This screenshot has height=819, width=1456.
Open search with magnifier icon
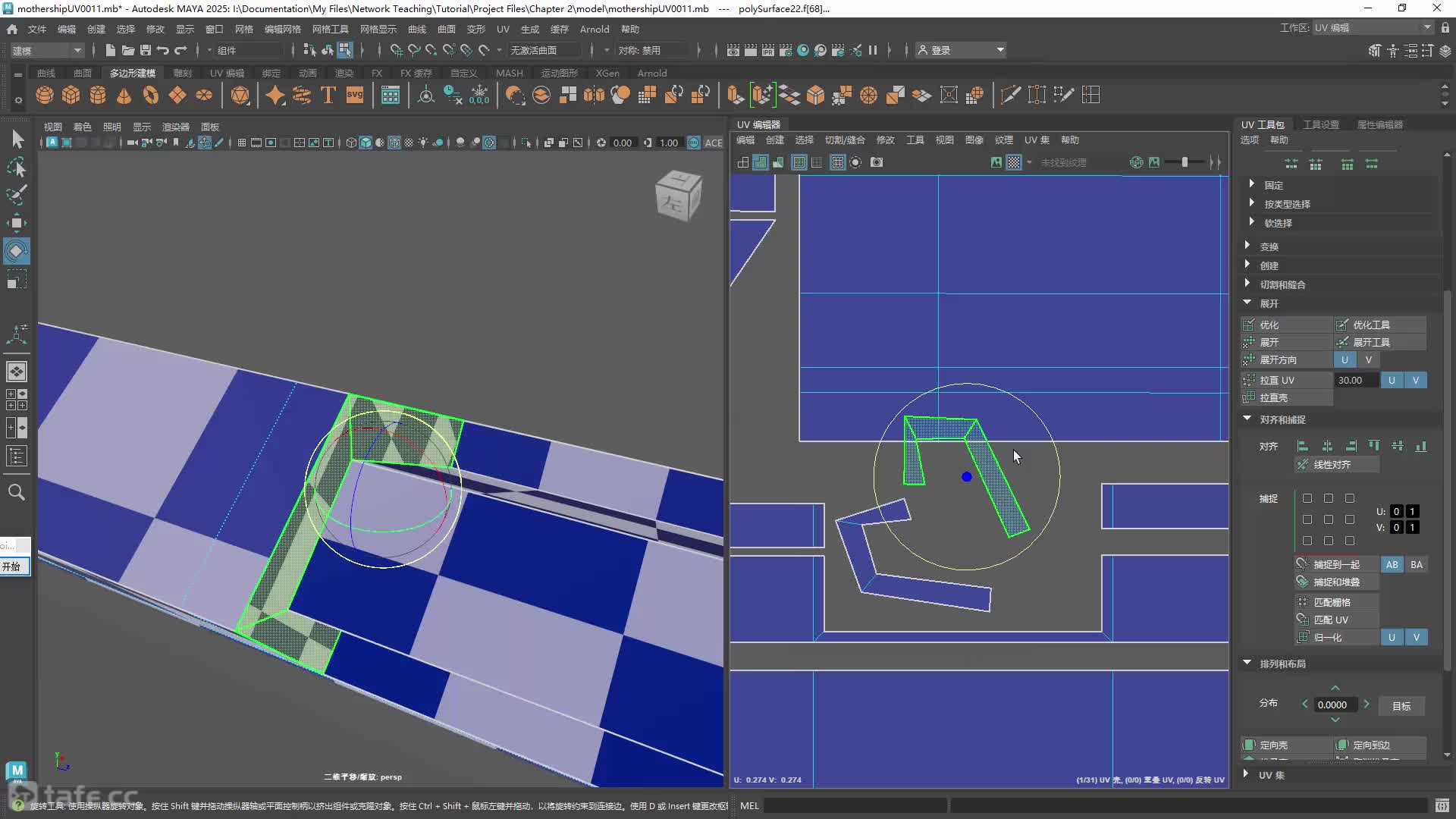[17, 492]
